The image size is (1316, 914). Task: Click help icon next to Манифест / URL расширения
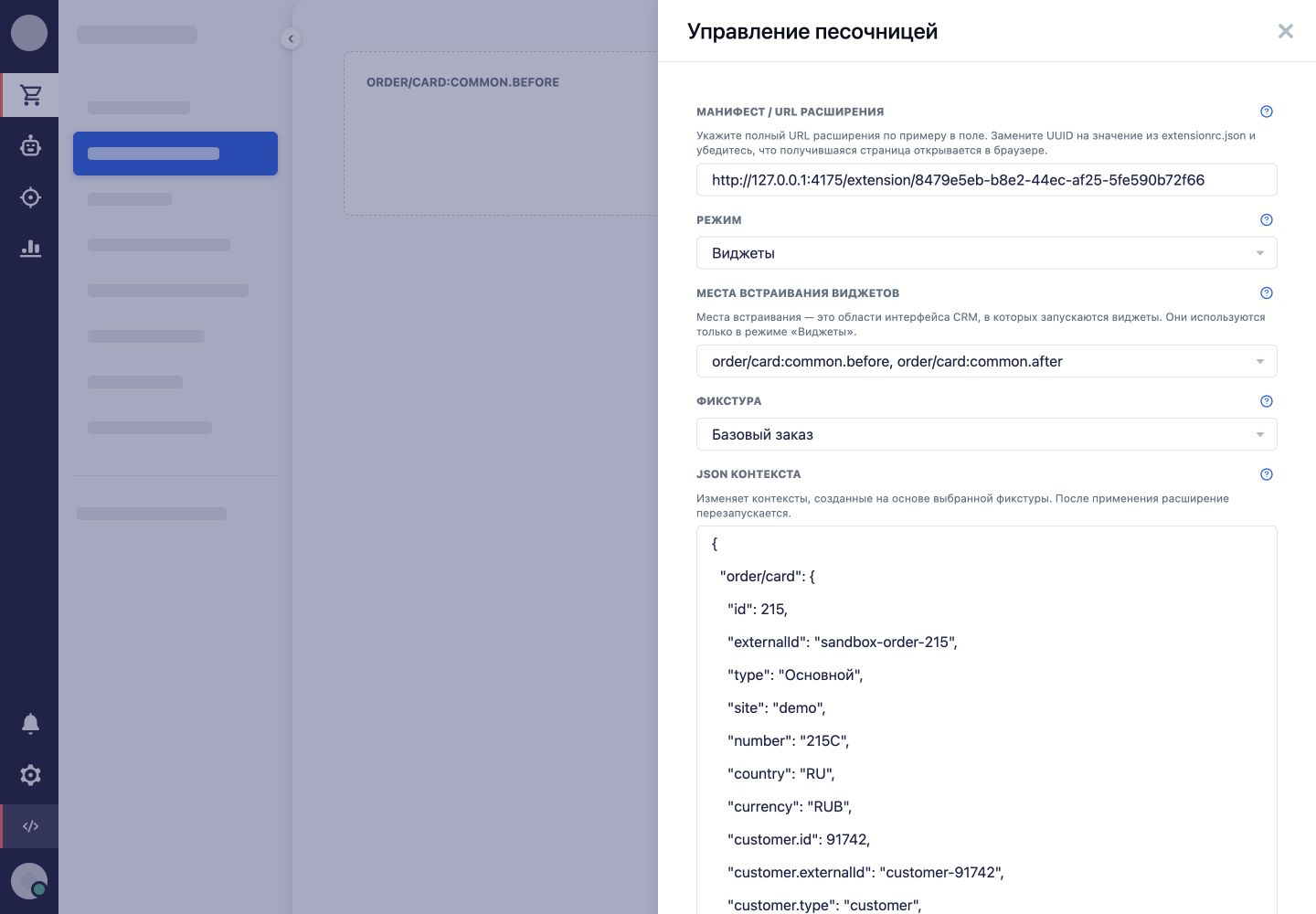pos(1267,112)
